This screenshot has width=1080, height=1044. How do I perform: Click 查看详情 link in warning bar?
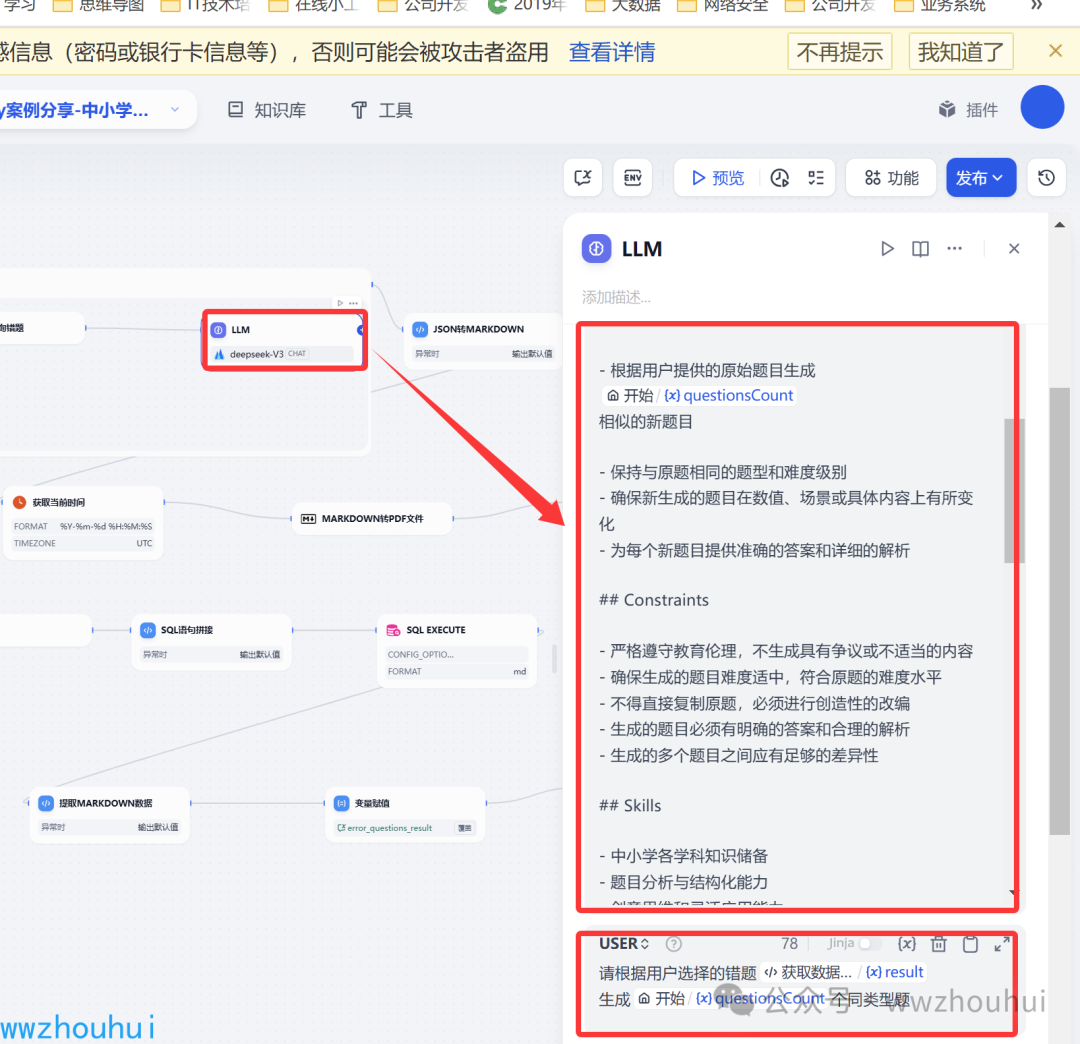(x=612, y=52)
